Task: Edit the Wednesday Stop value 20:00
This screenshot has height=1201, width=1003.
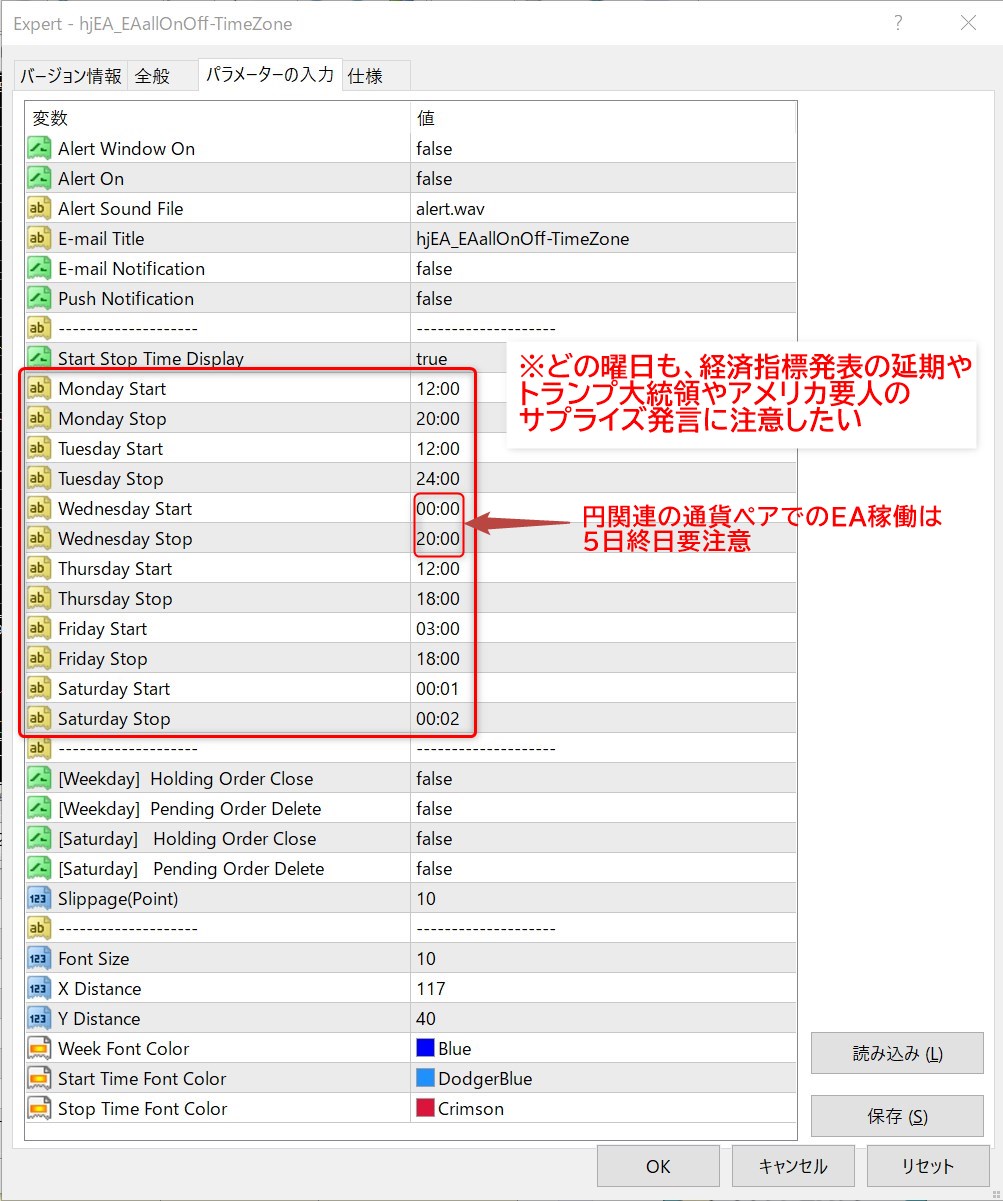Action: pos(438,539)
